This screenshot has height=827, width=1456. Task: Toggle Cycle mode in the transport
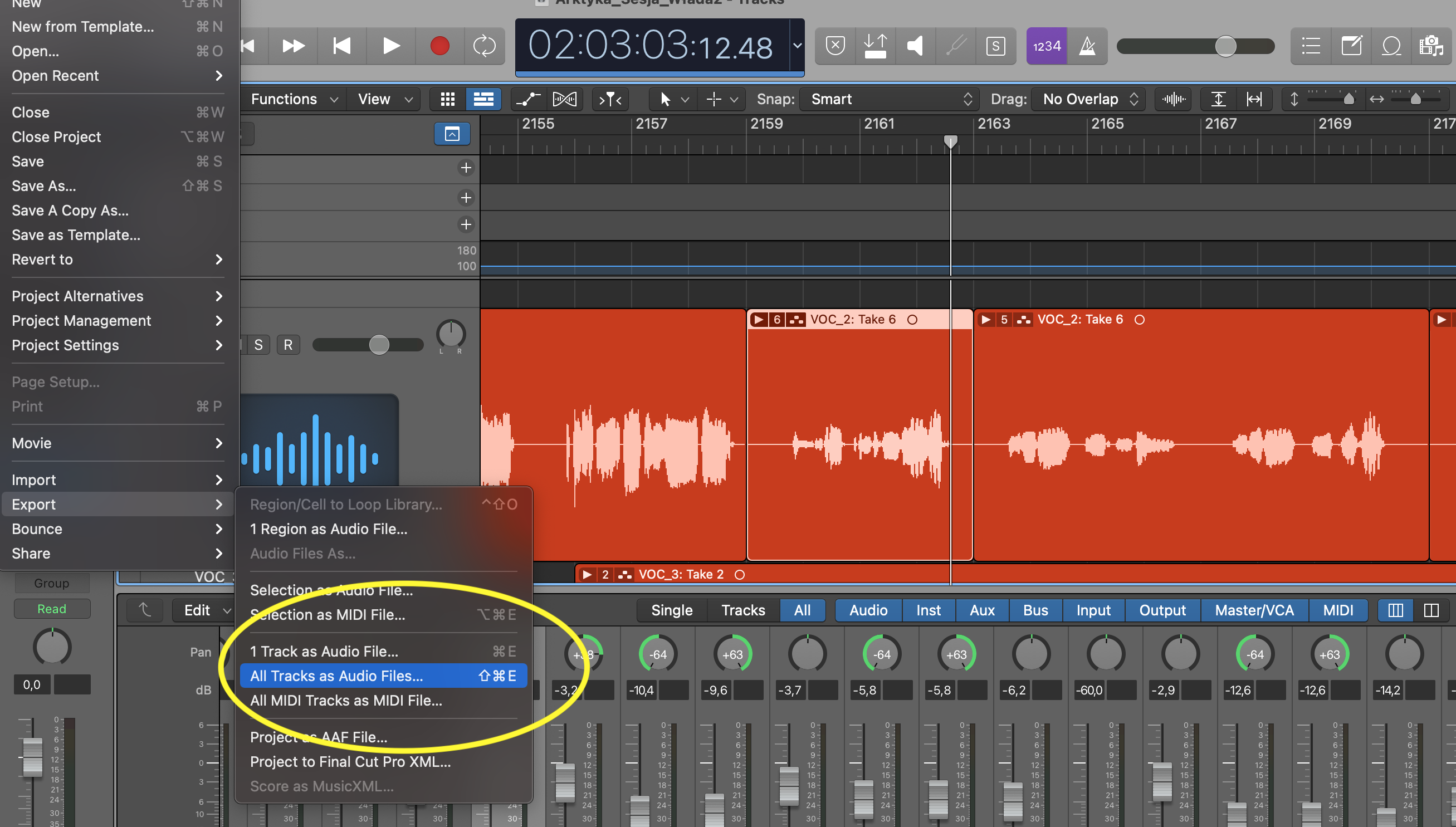pos(484,46)
